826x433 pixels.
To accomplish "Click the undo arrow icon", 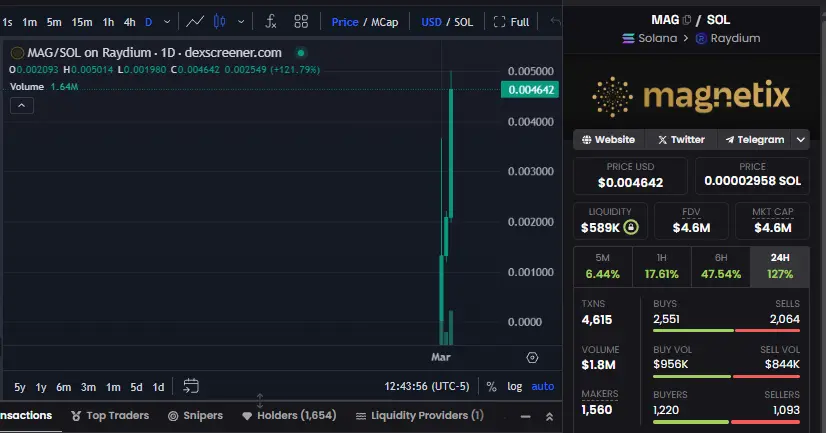I will [x=555, y=22].
